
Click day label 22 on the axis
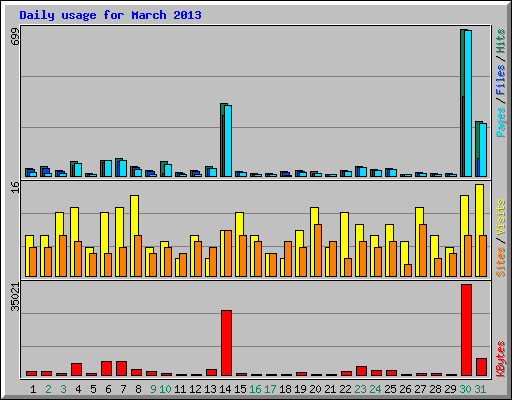click(345, 389)
